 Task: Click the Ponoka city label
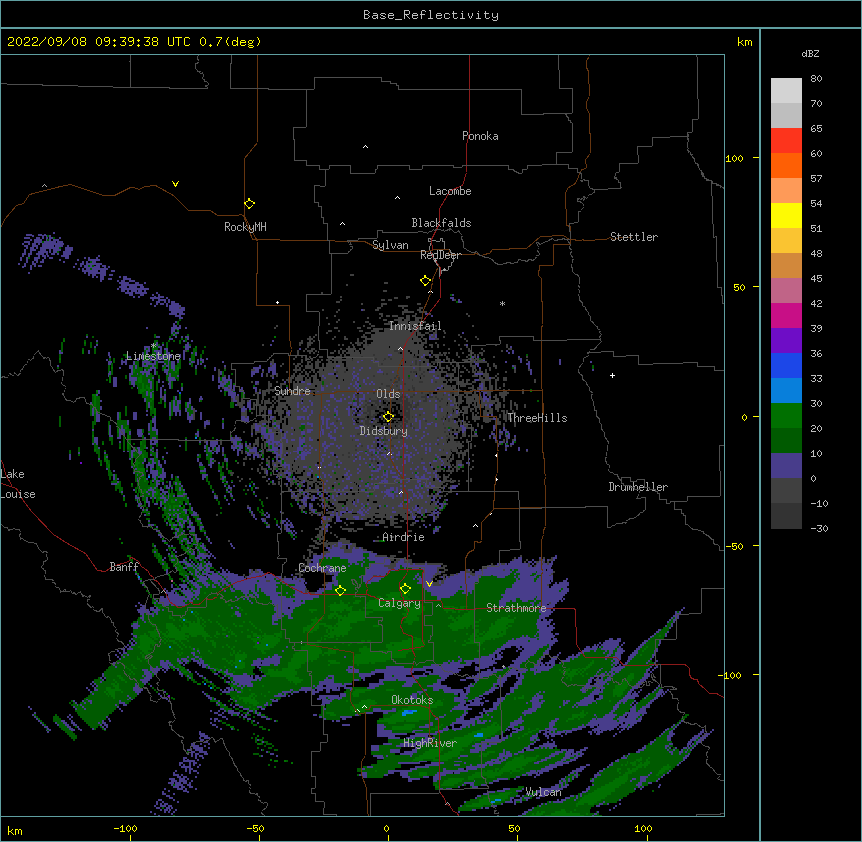pyautogui.click(x=480, y=136)
